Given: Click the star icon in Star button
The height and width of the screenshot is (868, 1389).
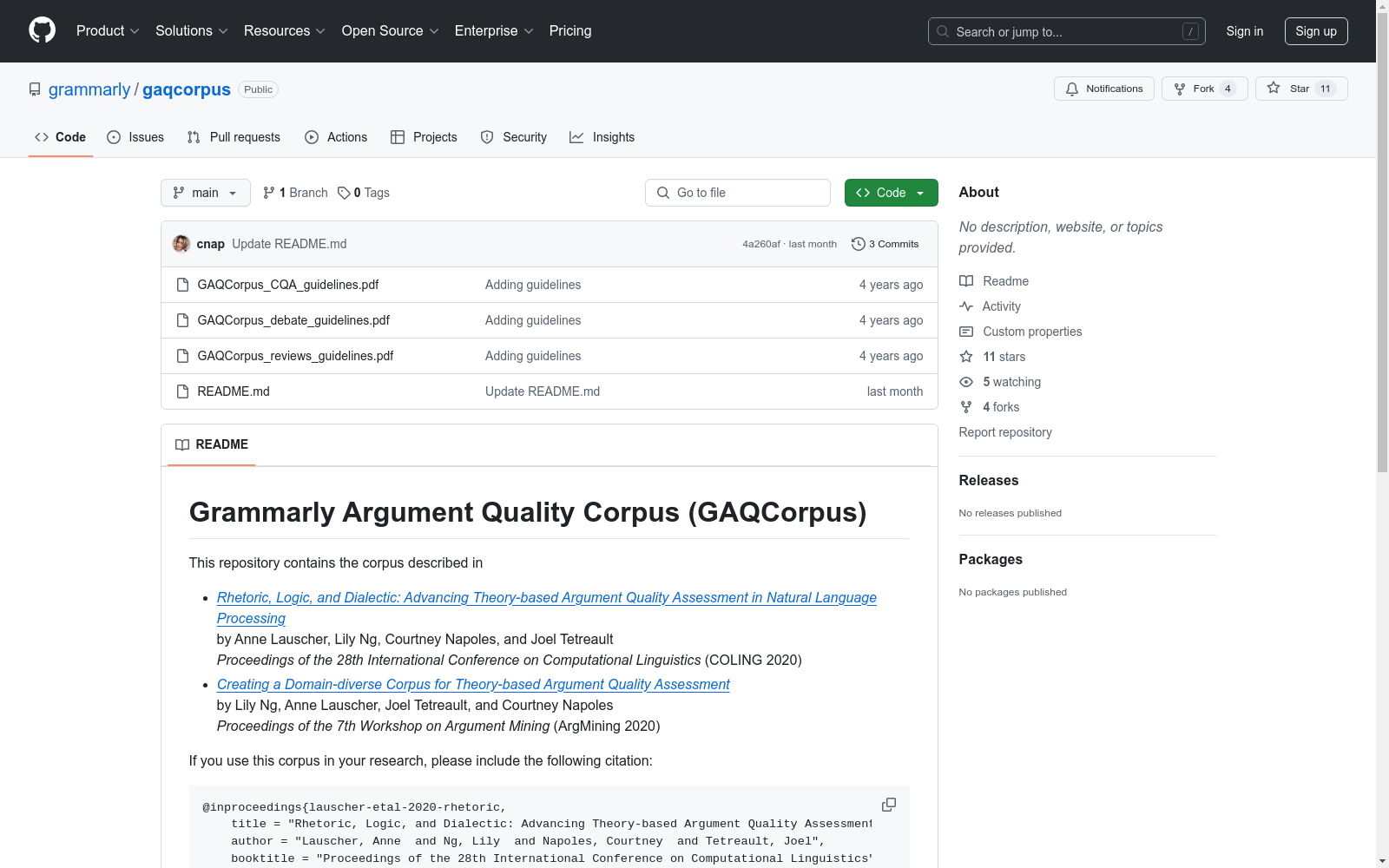Looking at the screenshot, I should click(x=1274, y=88).
